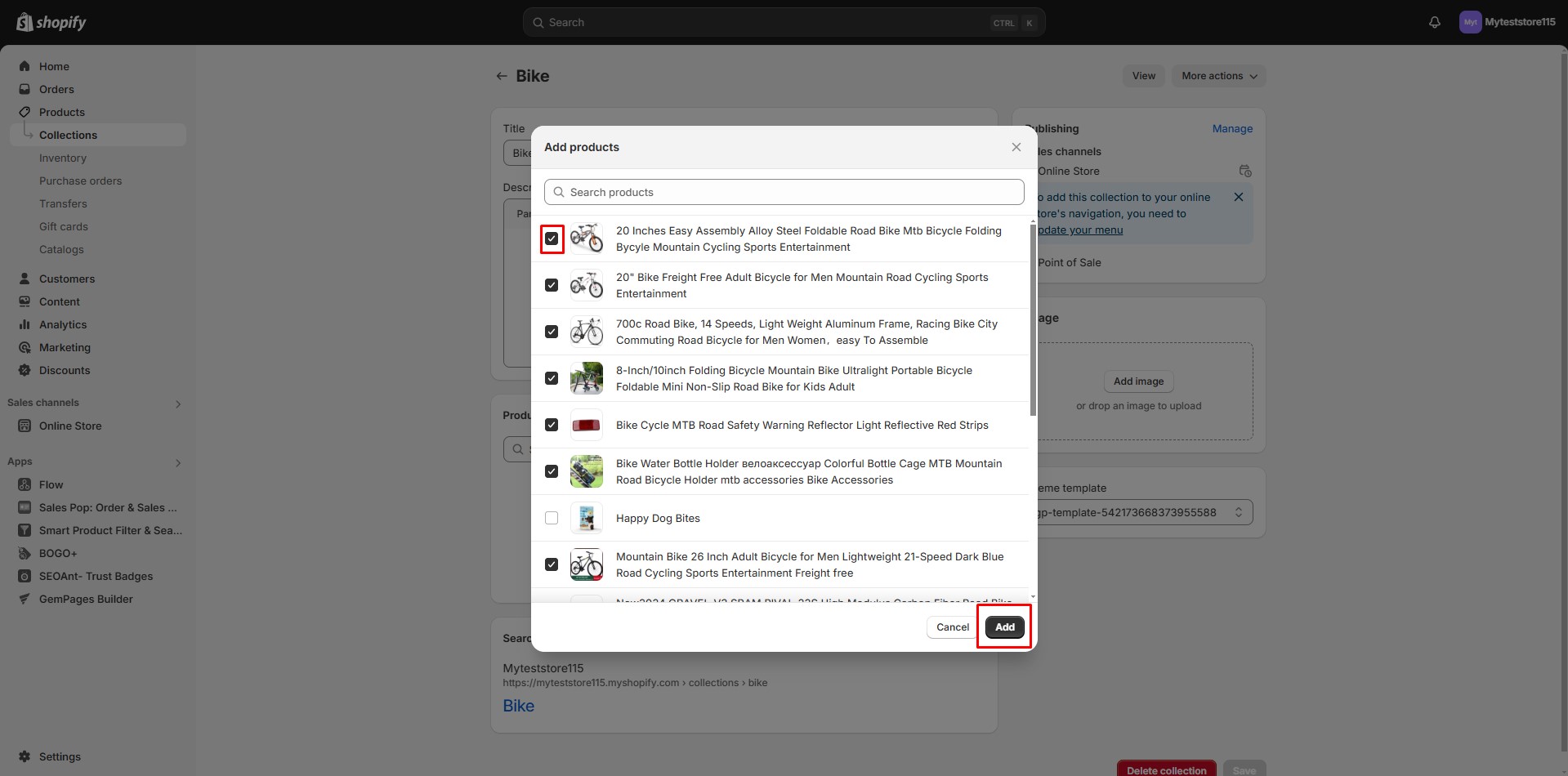Expand the Sales channels section
Image resolution: width=1568 pixels, height=776 pixels.
pos(178,404)
